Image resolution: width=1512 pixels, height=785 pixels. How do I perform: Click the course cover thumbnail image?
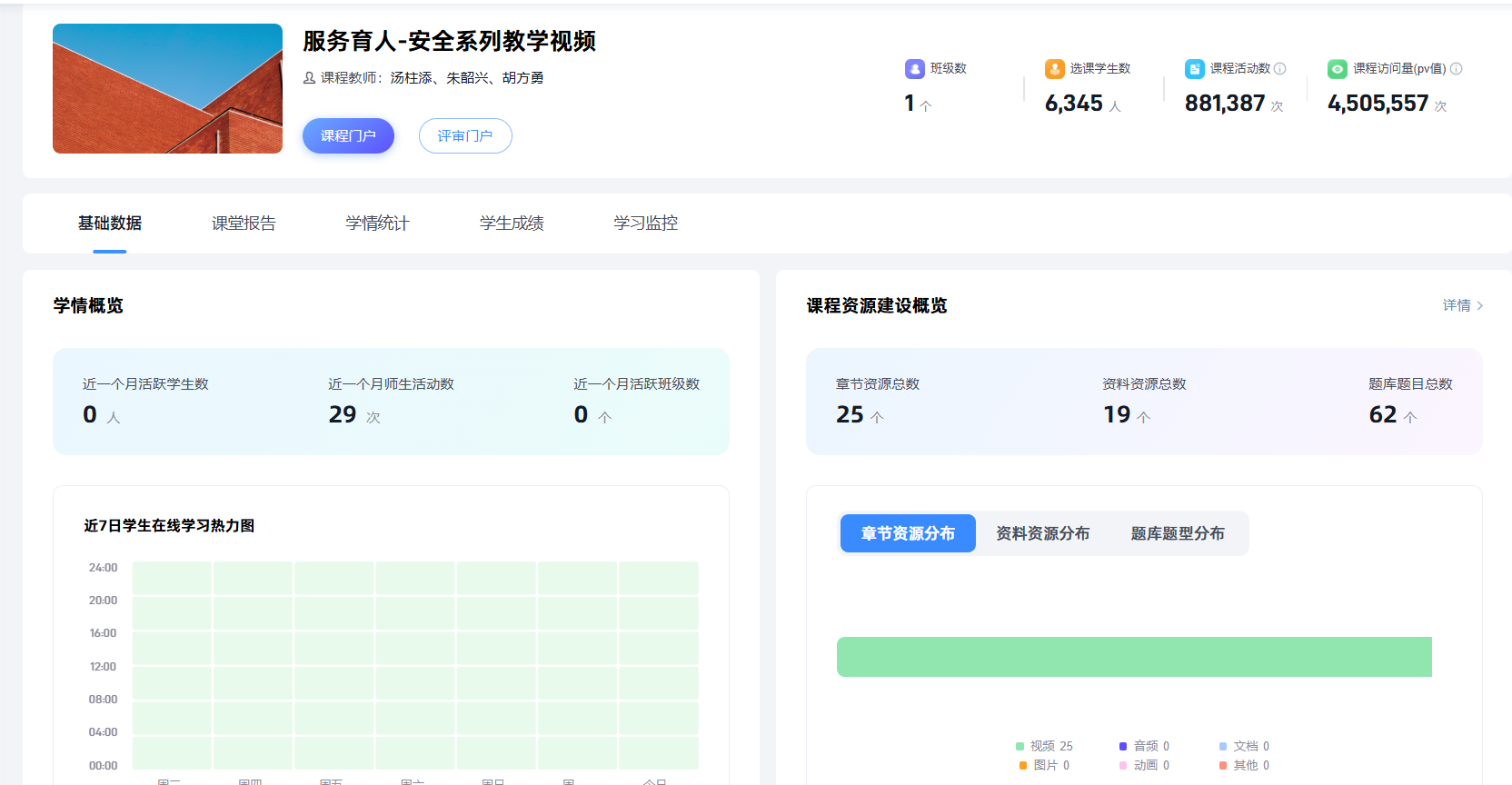pyautogui.click(x=167, y=88)
